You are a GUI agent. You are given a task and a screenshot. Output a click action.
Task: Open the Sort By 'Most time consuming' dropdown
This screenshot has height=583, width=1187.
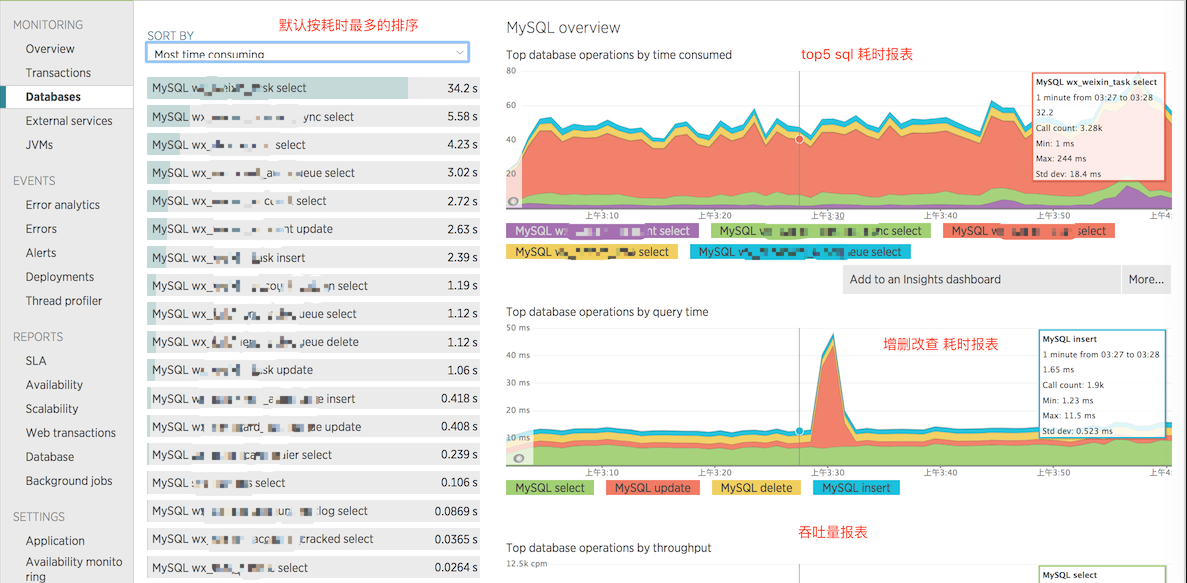(307, 53)
